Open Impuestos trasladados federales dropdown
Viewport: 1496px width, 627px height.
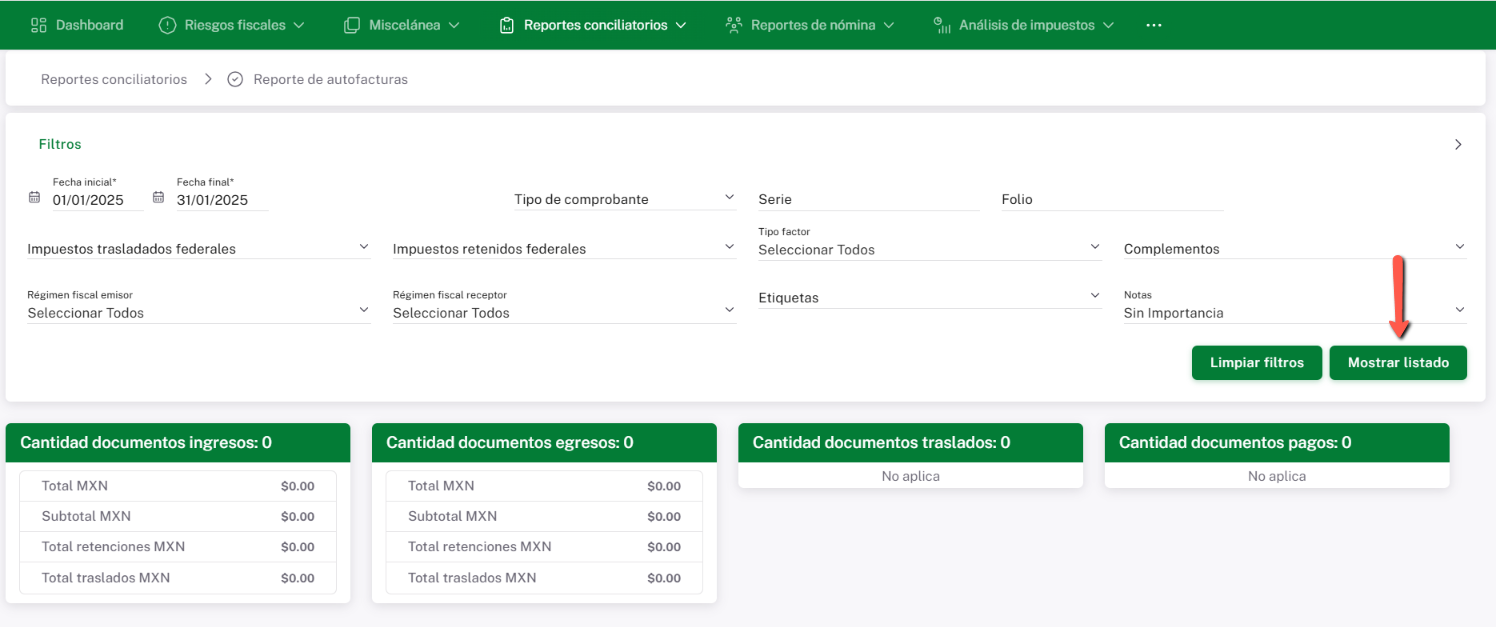coord(364,247)
